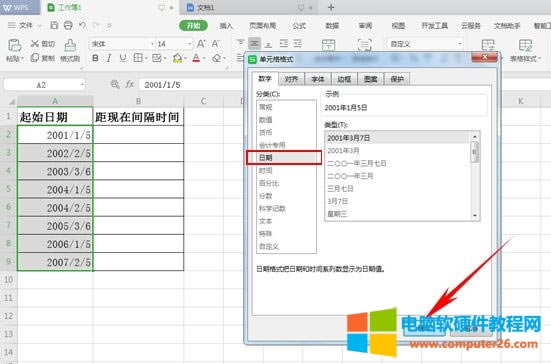
Task: Open the 数据 ribbon tab
Action: pos(332,26)
